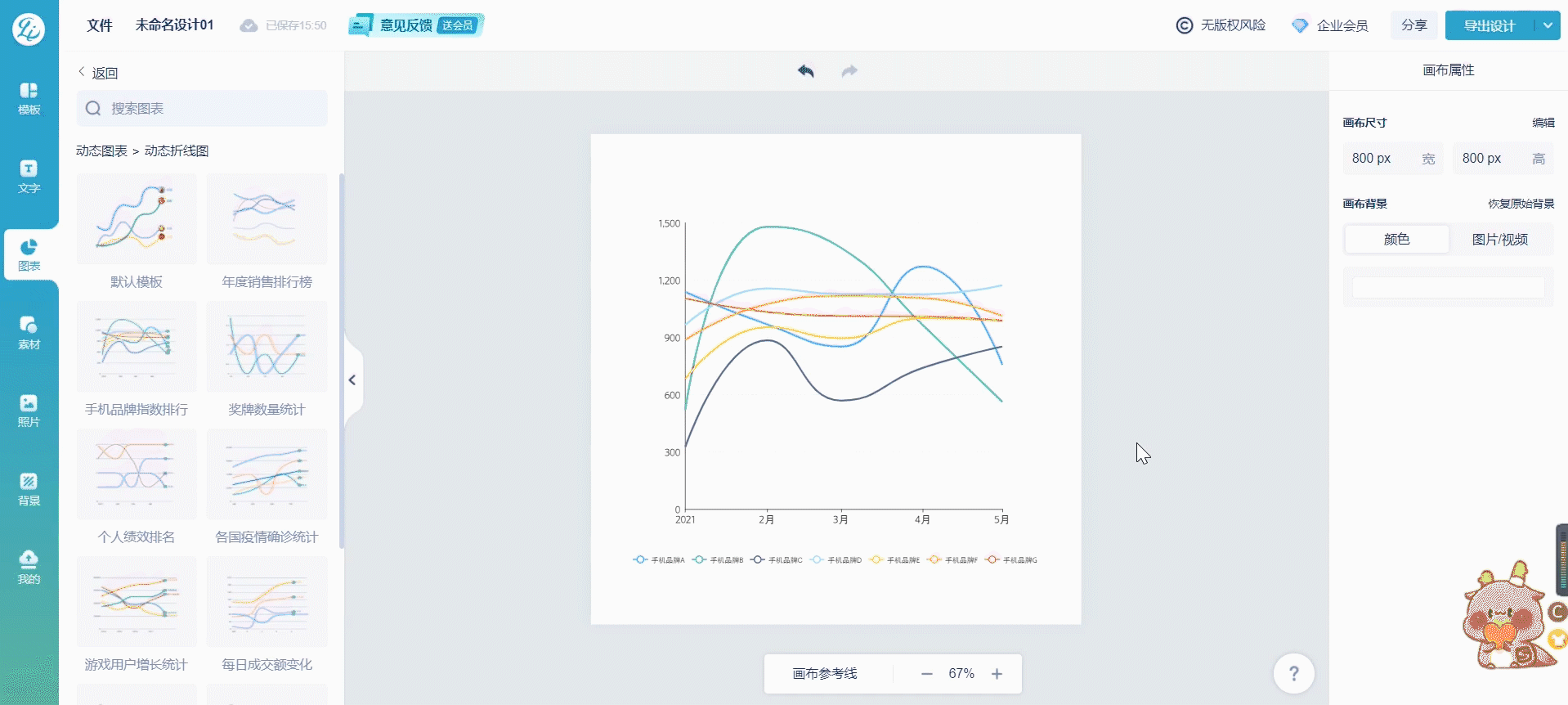This screenshot has width=1568, height=705.
Task: Click the search magnifier icon
Action: pos(93,108)
